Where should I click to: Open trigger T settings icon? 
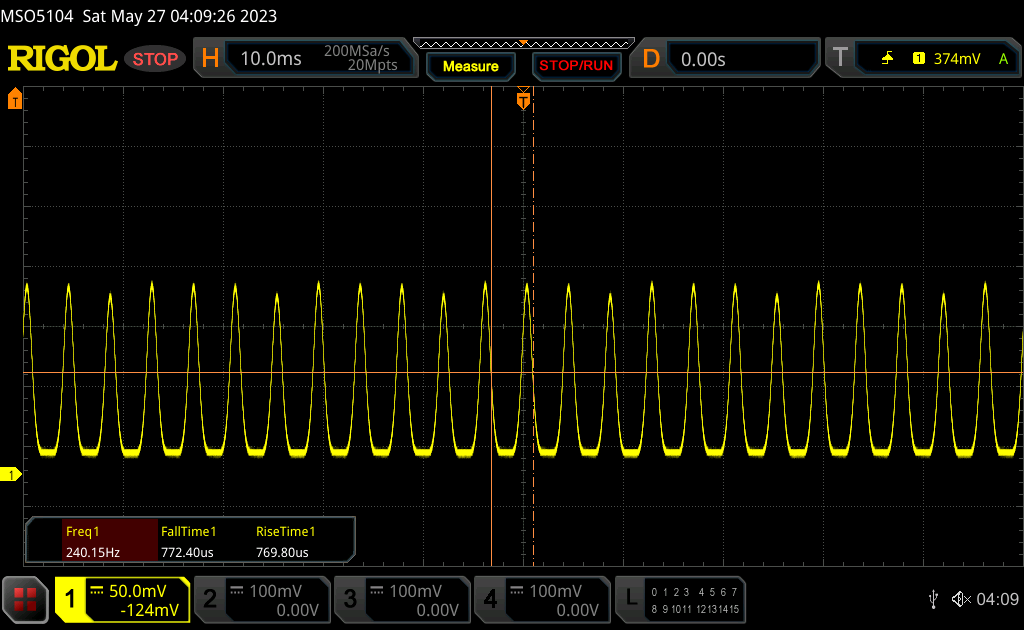pyautogui.click(x=840, y=58)
